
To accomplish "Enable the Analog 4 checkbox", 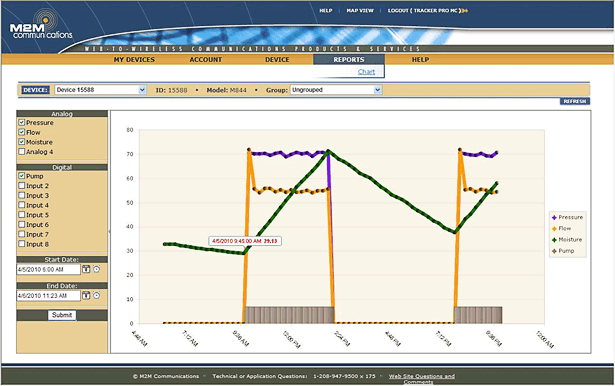I will [x=22, y=151].
